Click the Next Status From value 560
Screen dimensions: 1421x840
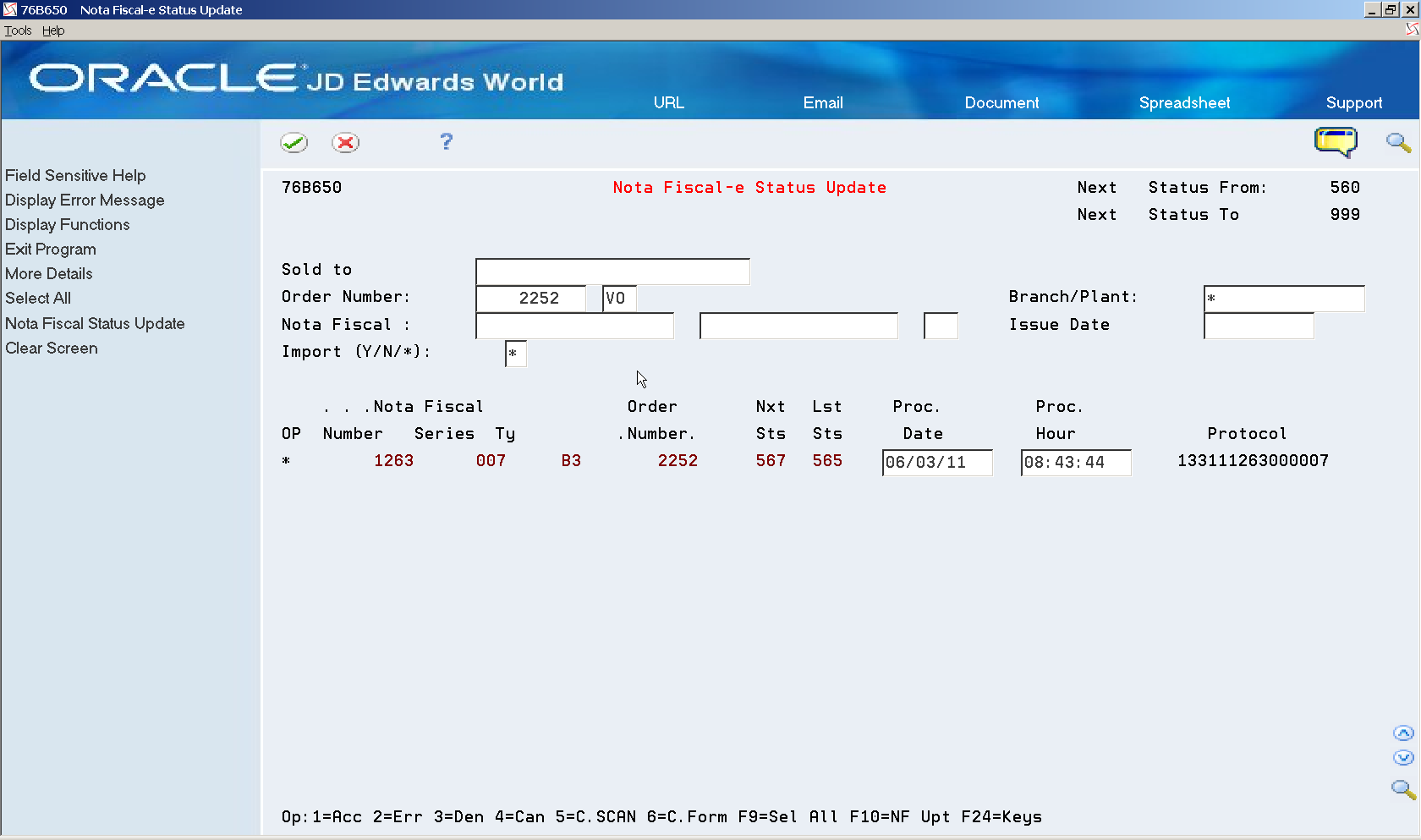[x=1345, y=188]
